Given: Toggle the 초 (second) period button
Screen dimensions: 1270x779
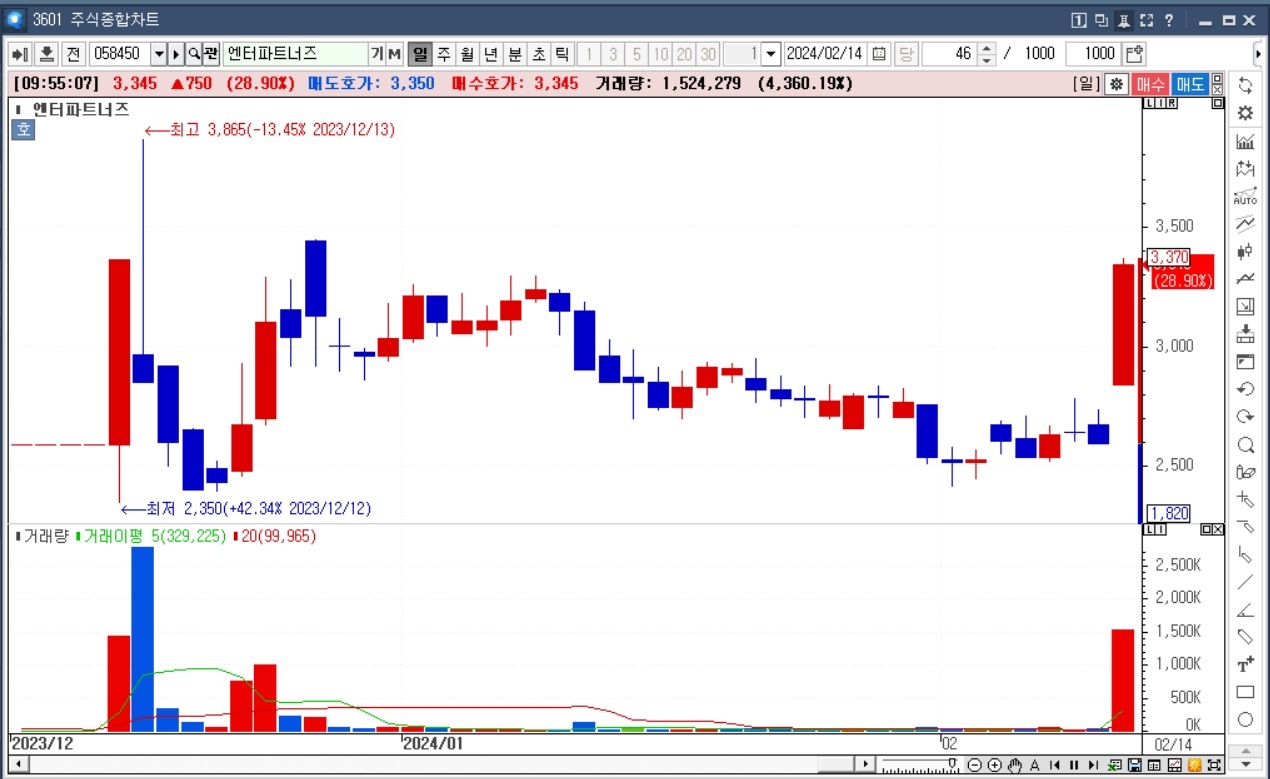Looking at the screenshot, I should click(538, 53).
